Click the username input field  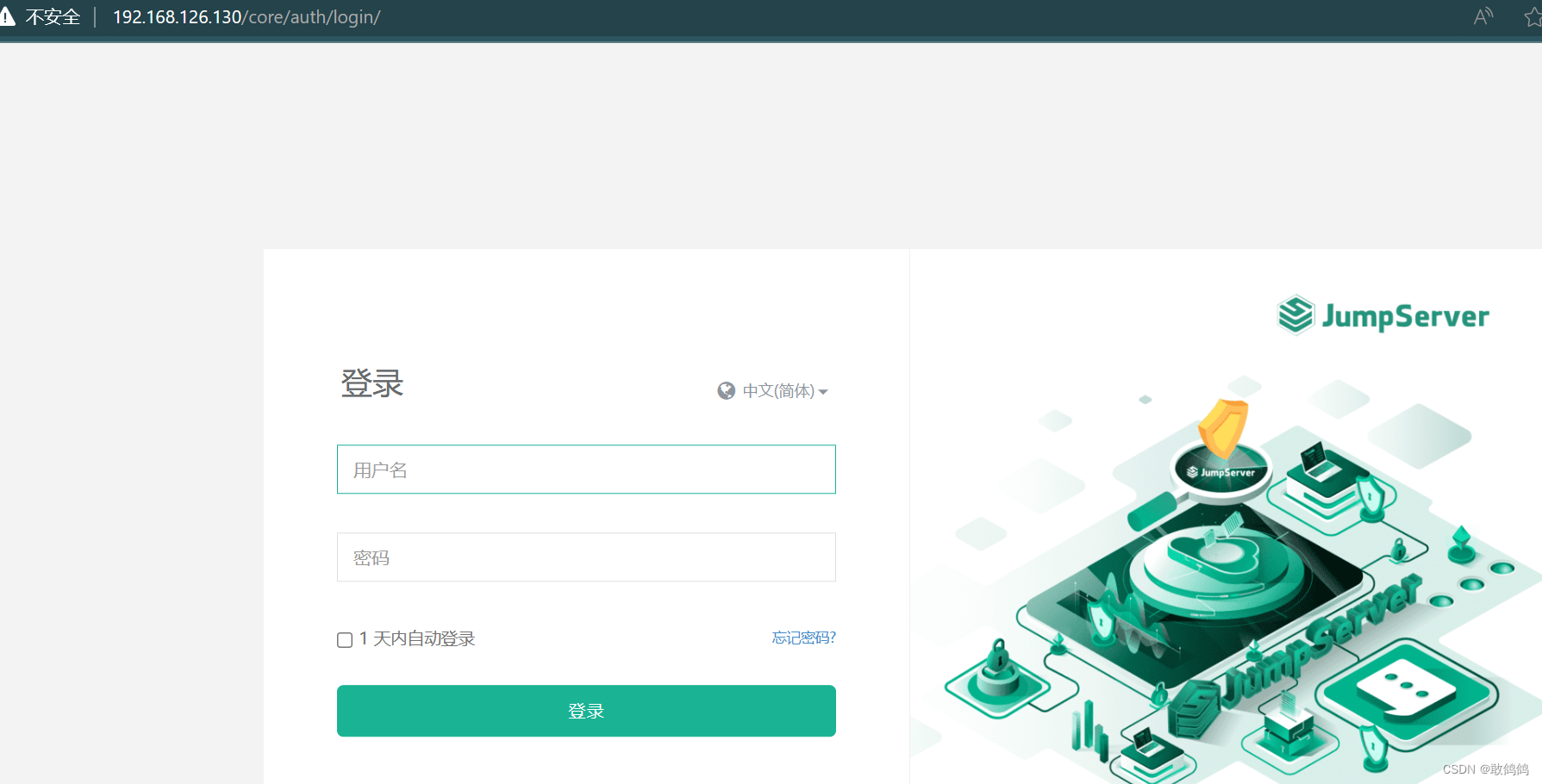click(586, 470)
